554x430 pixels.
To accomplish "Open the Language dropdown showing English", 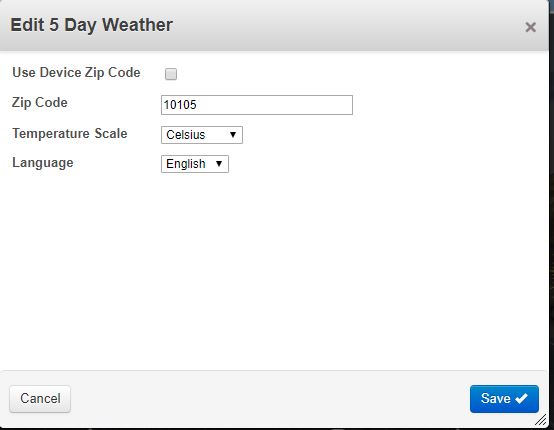I will (x=195, y=164).
